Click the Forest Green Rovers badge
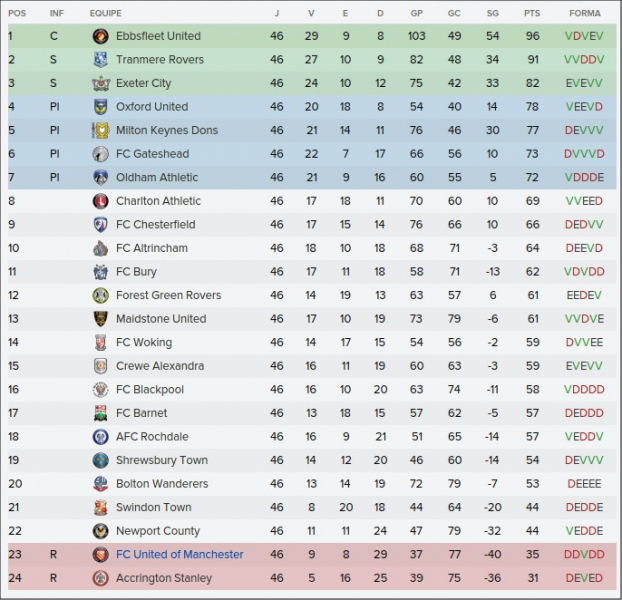Image resolution: width=622 pixels, height=600 pixels. coord(100,295)
